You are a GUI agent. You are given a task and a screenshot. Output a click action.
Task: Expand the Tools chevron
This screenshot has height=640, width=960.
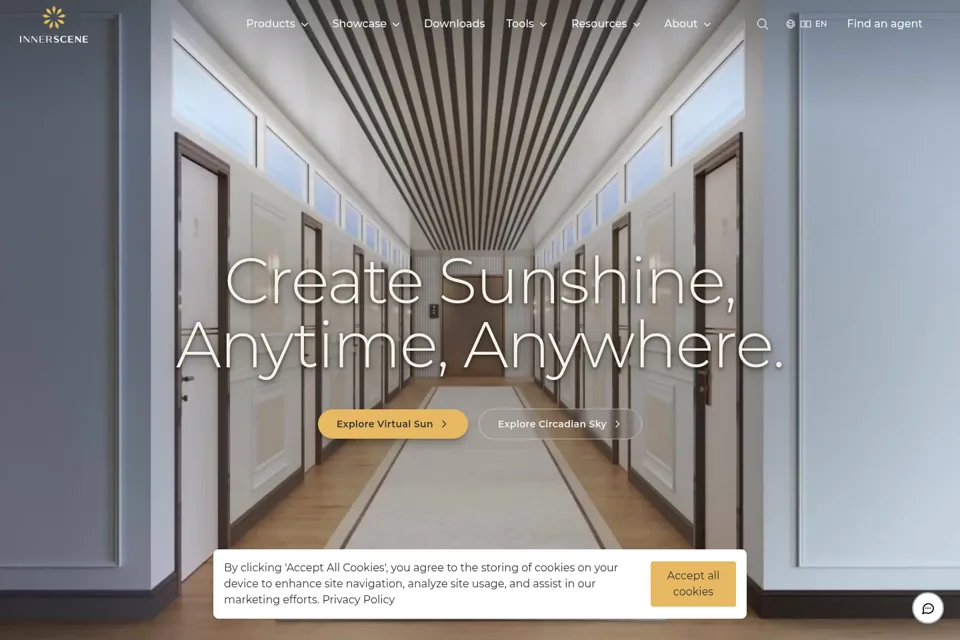tap(543, 24)
